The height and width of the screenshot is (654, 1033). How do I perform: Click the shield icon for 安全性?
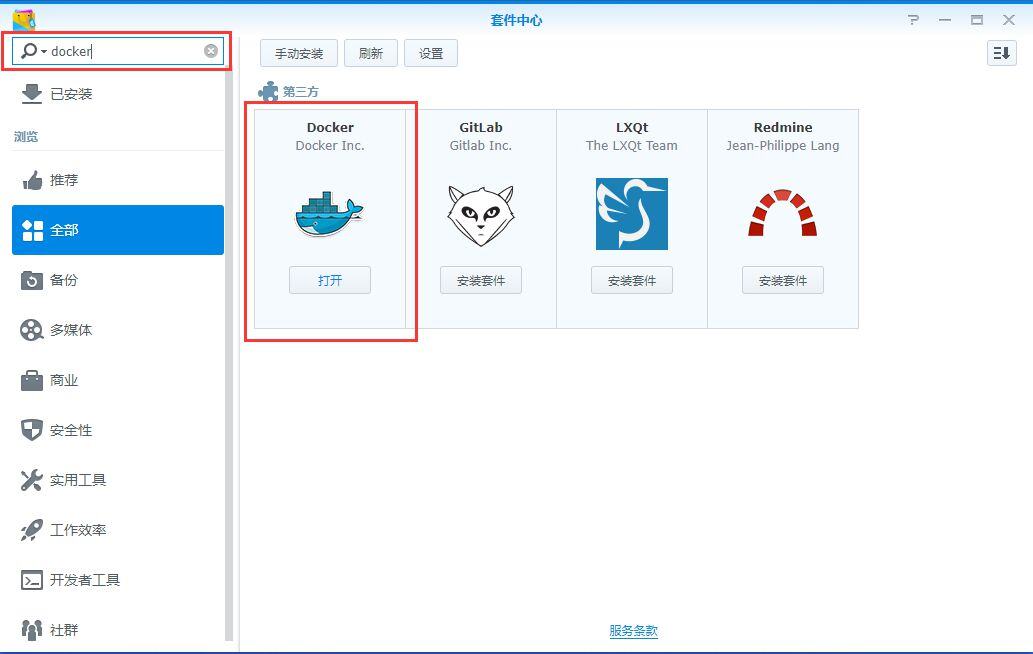pyautogui.click(x=32, y=430)
